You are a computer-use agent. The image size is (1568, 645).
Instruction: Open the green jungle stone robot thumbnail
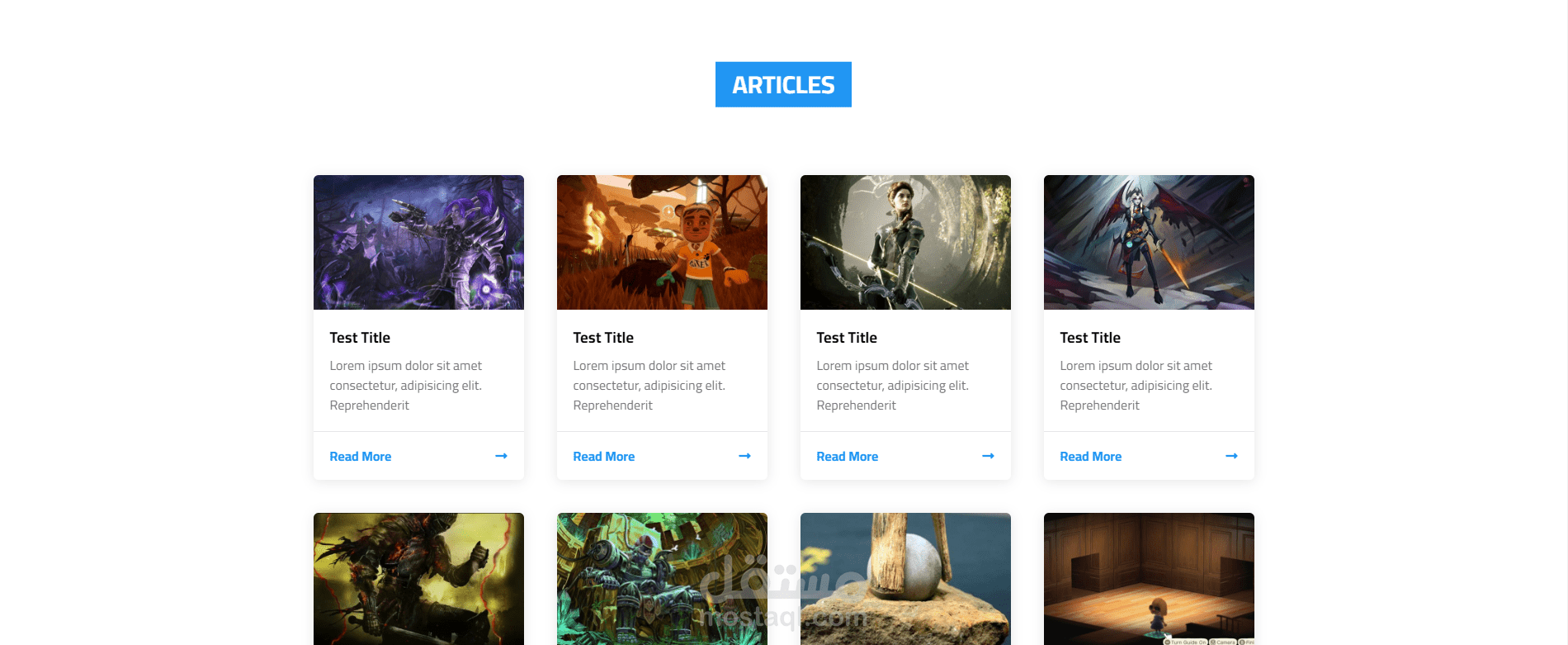662,579
